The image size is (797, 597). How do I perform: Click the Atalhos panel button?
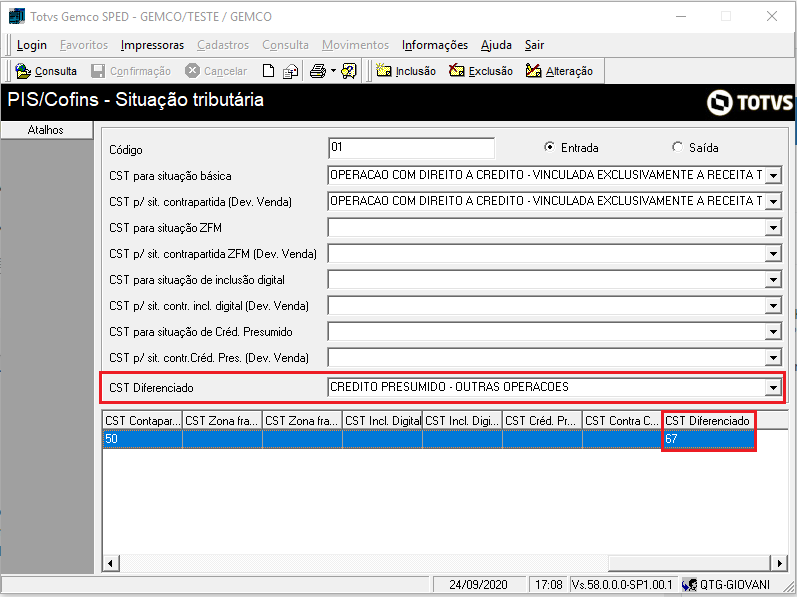[46, 130]
